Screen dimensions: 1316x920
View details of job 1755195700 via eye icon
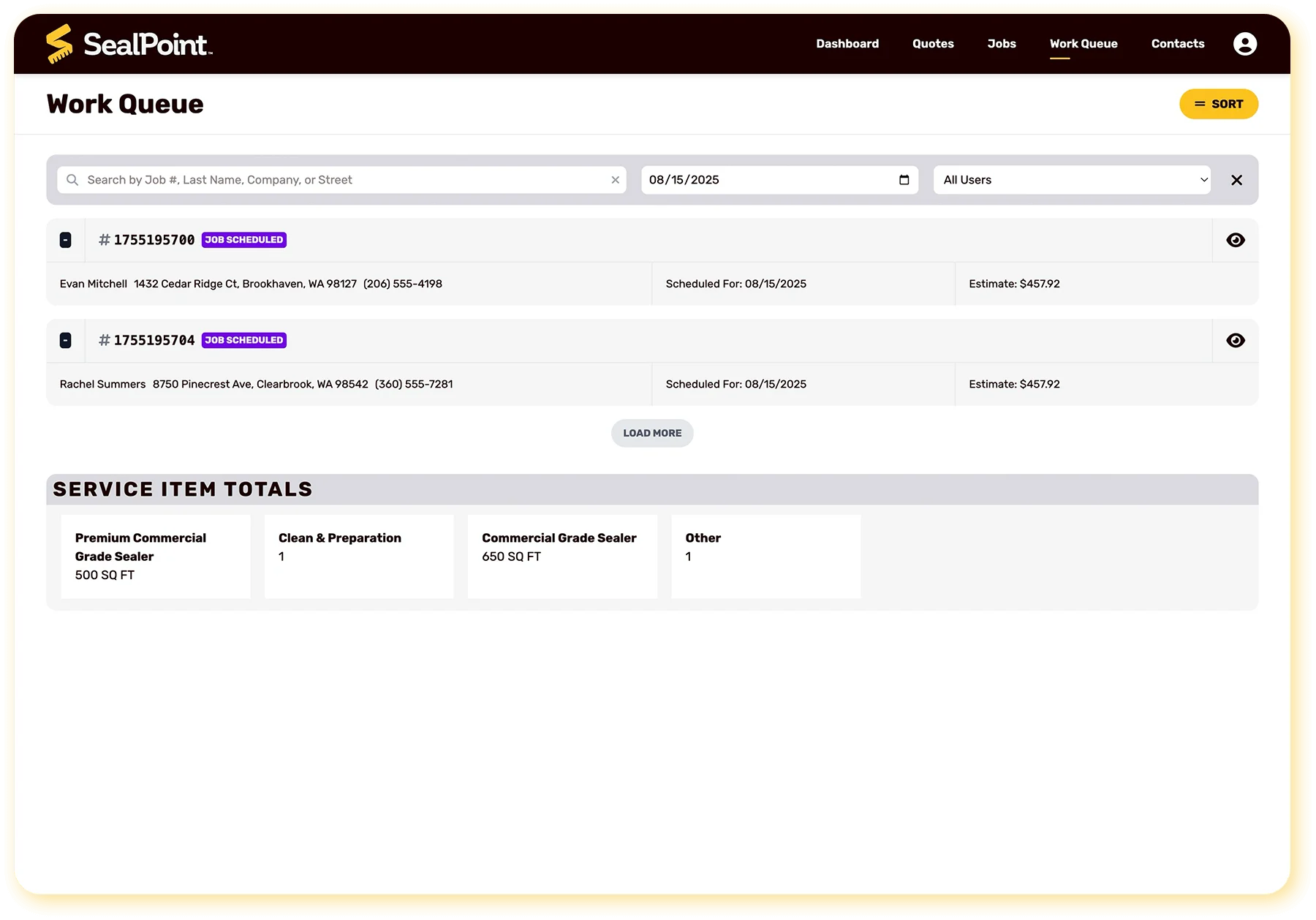tap(1236, 239)
